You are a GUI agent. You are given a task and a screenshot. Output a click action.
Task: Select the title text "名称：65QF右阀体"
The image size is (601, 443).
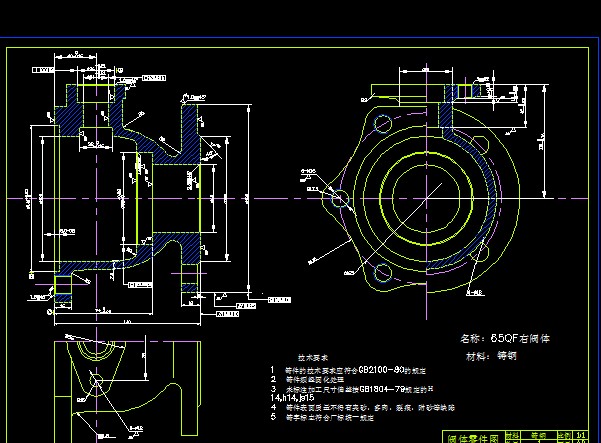pos(505,338)
